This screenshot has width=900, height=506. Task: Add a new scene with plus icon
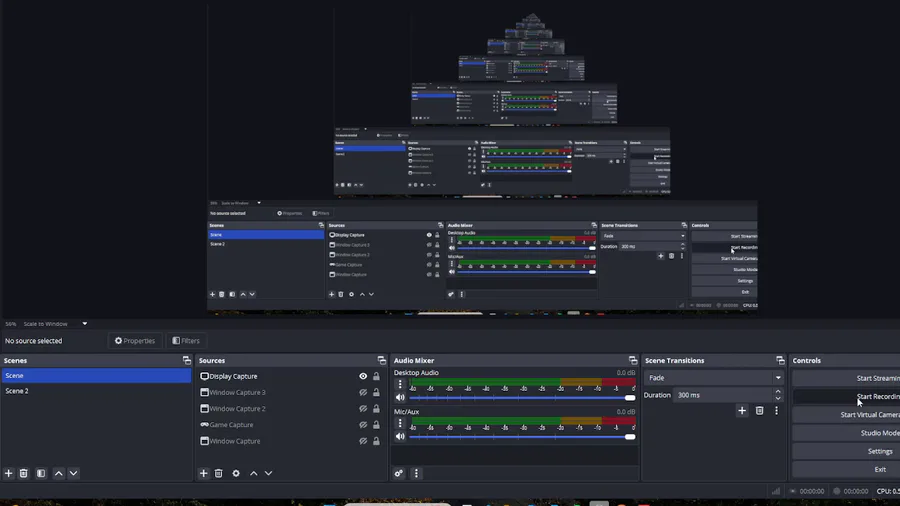coord(9,473)
